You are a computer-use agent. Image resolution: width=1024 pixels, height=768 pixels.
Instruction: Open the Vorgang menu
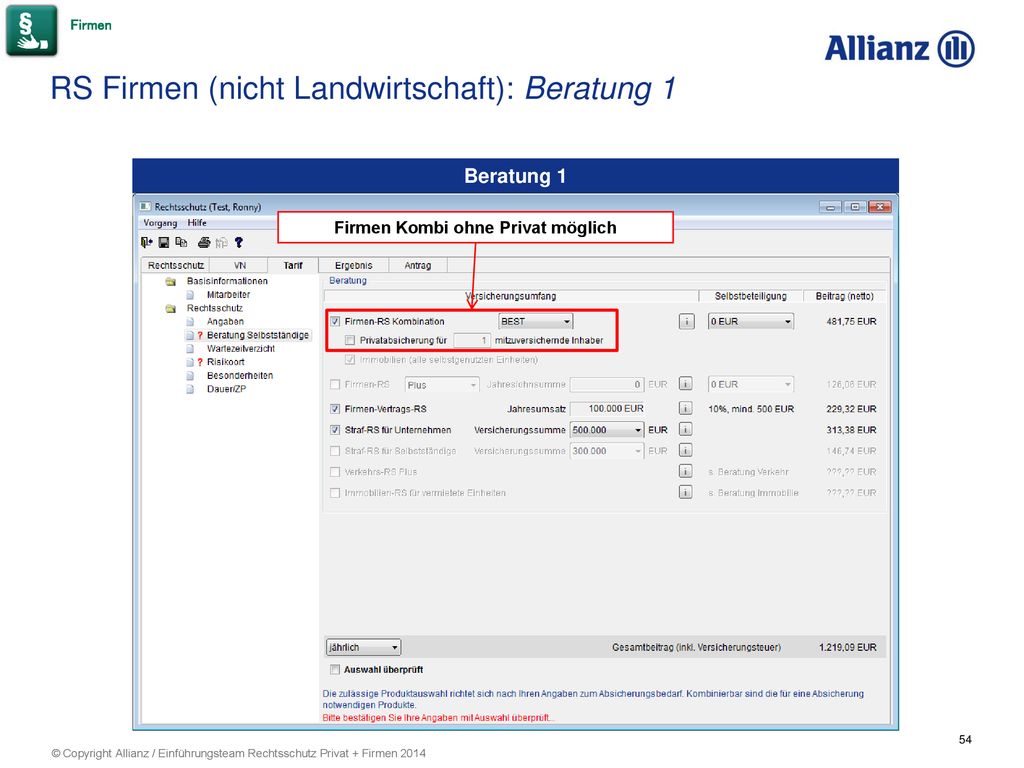[160, 223]
